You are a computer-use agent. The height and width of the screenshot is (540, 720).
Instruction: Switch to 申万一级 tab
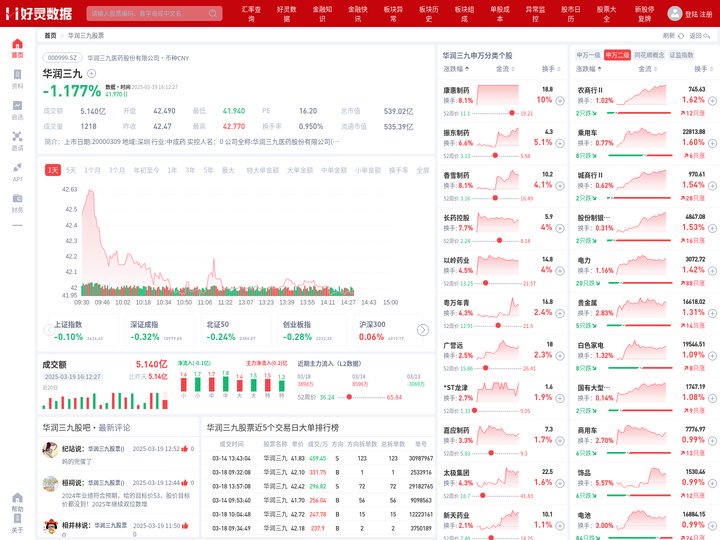588,55
